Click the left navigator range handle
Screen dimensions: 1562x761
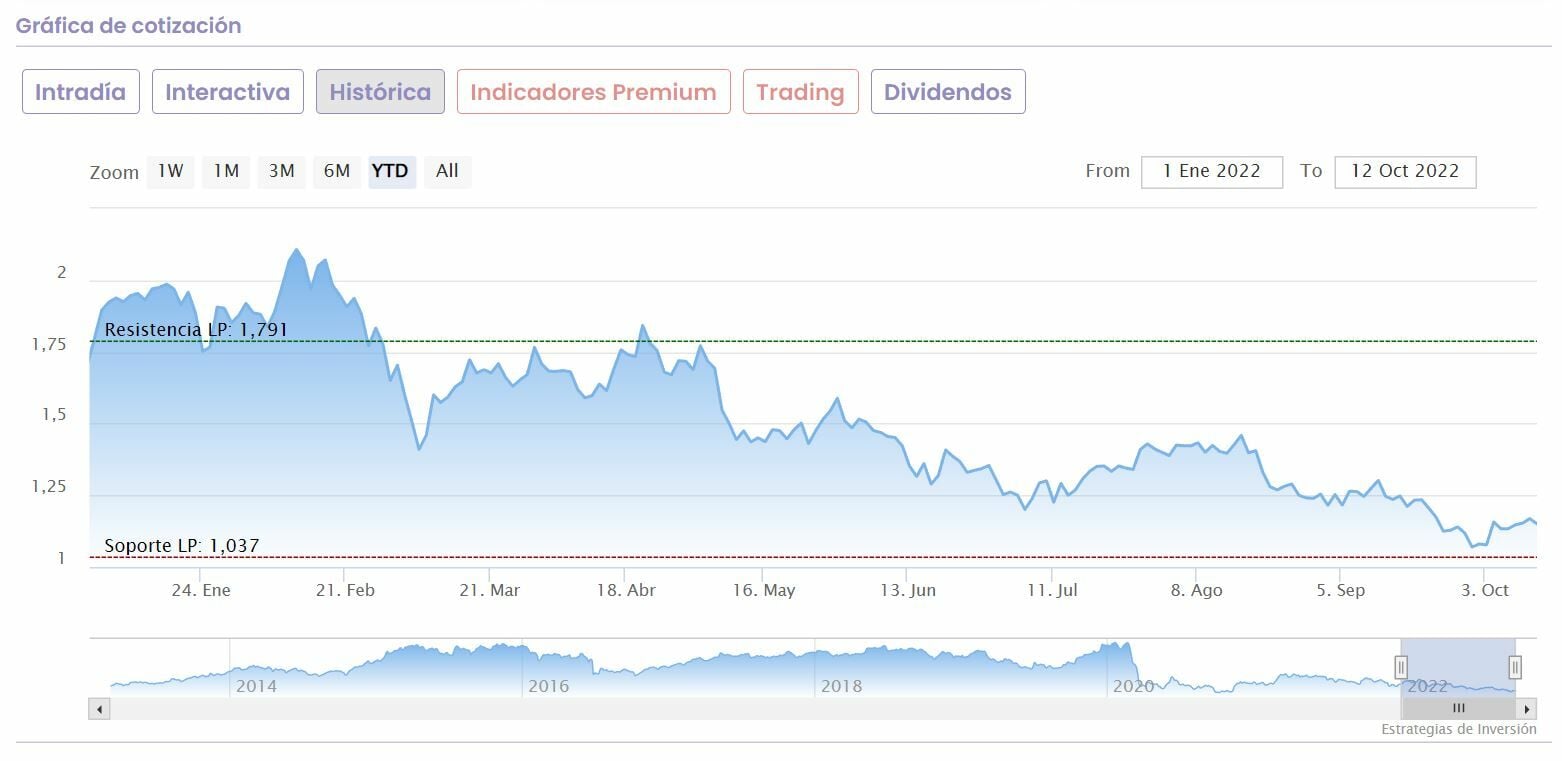tap(1401, 667)
